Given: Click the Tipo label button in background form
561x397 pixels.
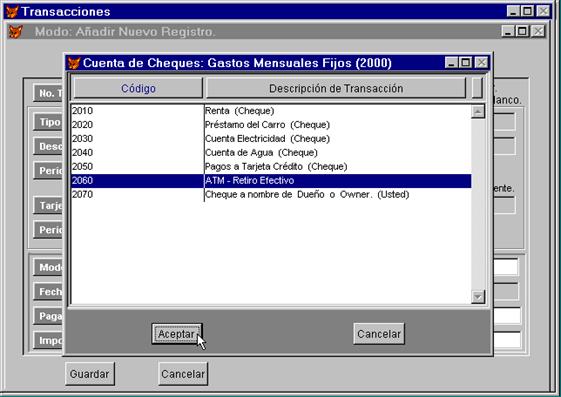Looking at the screenshot, I should tap(49, 122).
